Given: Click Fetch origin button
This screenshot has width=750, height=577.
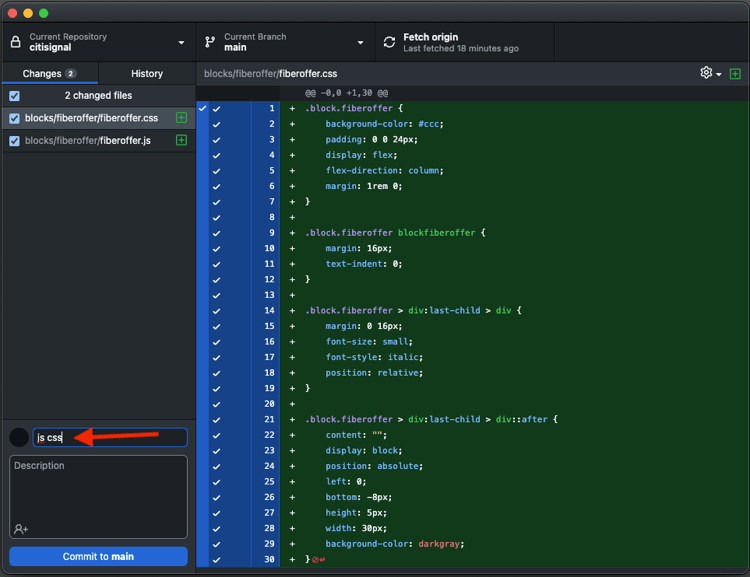Looking at the screenshot, I should pyautogui.click(x=464, y=42).
